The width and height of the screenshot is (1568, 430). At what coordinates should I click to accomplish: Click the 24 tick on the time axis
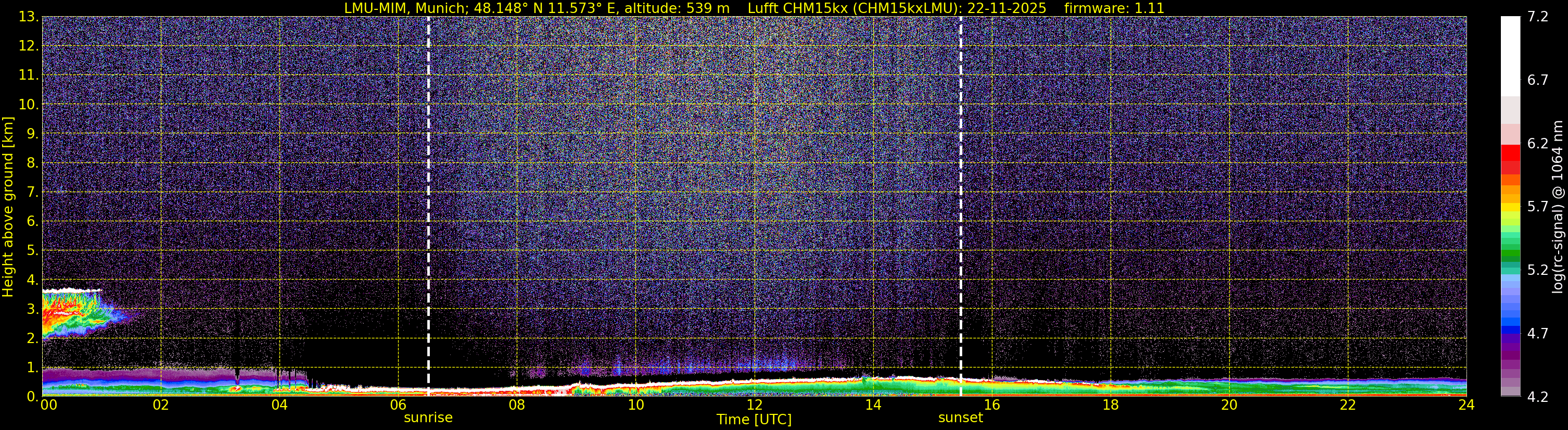(1467, 405)
